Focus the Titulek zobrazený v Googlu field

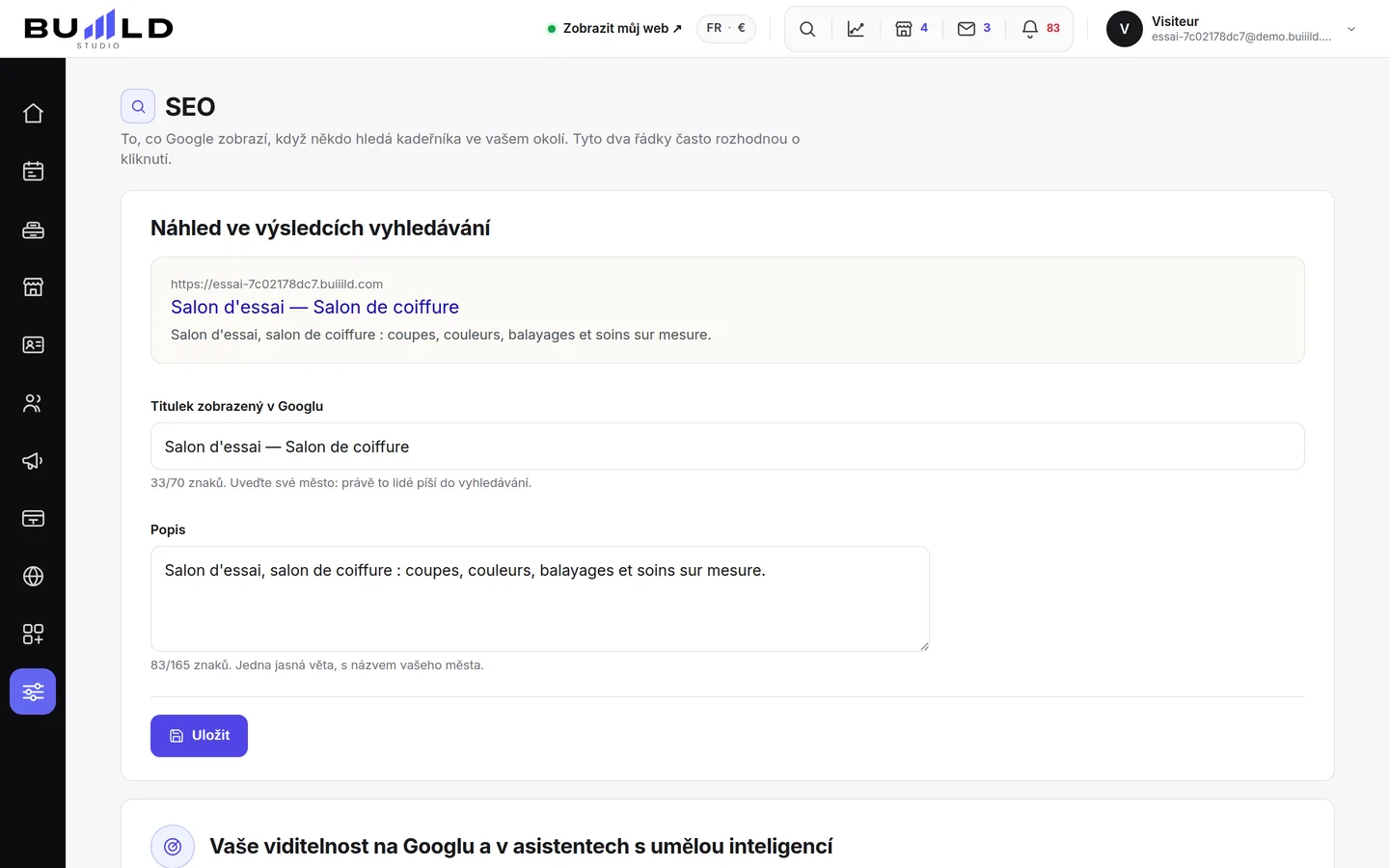pos(727,447)
